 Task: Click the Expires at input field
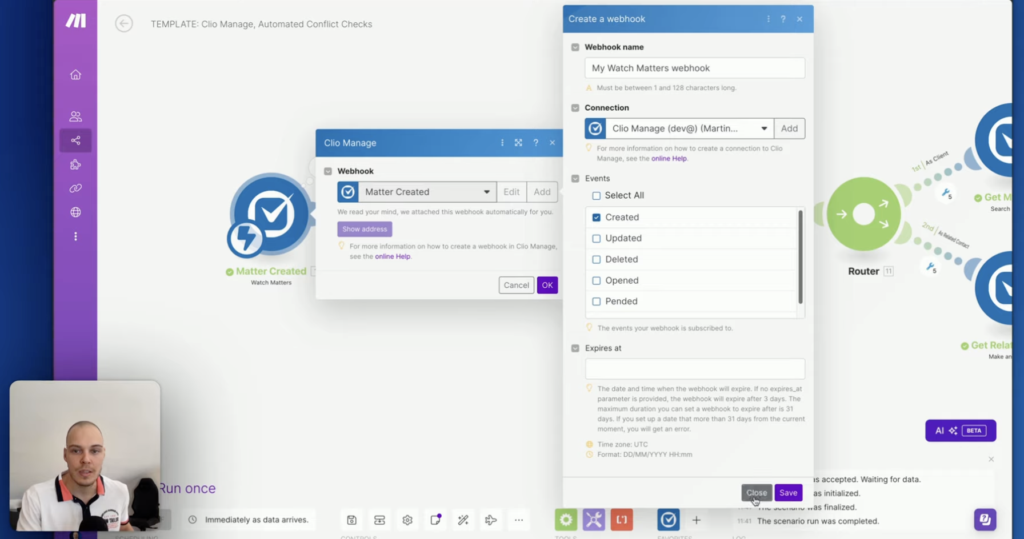695,368
